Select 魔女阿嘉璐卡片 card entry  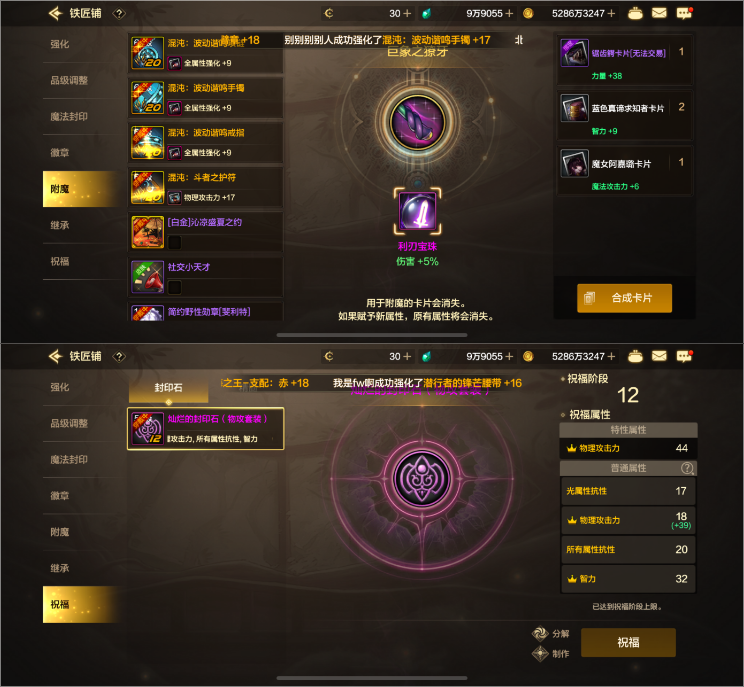[625, 171]
